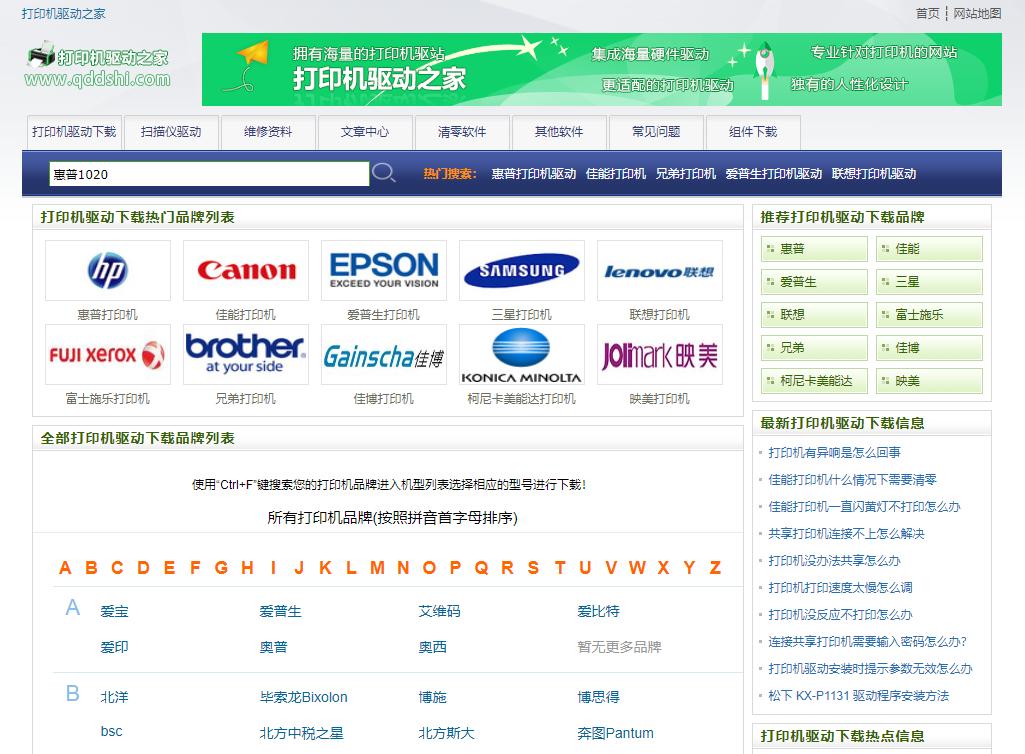Click the FUJI Xerox brand logo

[107, 354]
